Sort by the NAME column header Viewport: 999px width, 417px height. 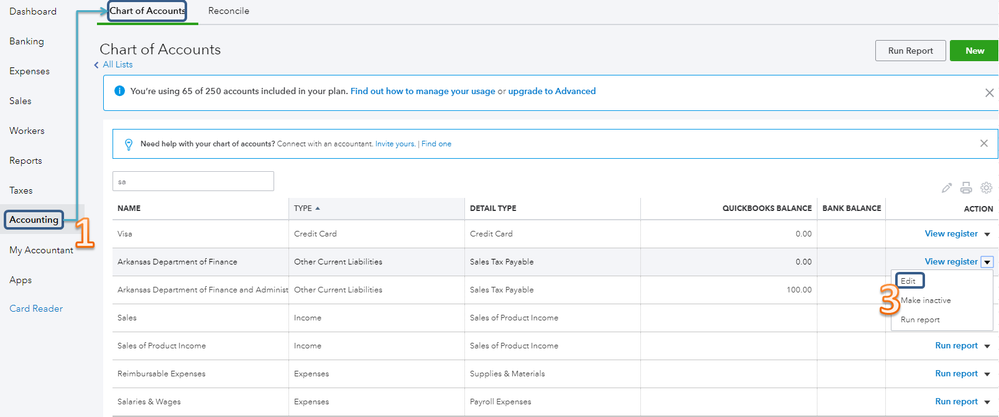129,208
